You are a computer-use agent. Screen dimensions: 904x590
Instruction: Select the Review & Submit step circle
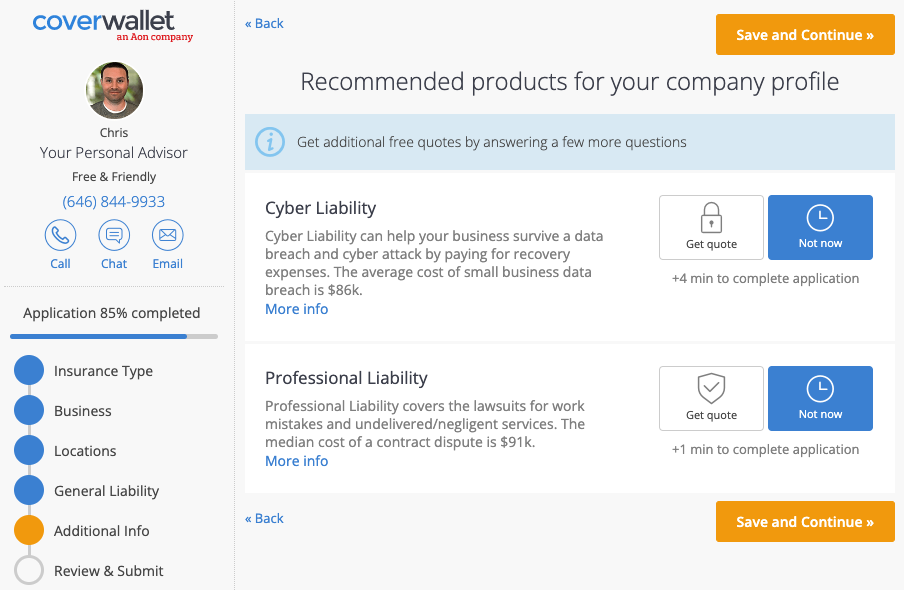(30, 570)
